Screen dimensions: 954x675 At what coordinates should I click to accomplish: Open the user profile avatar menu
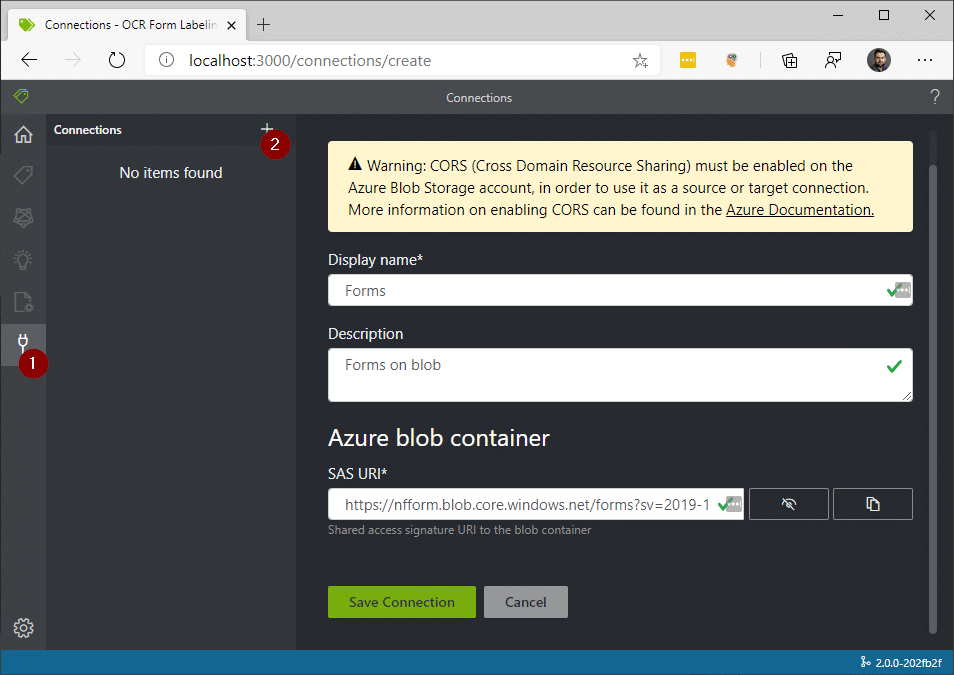879,60
